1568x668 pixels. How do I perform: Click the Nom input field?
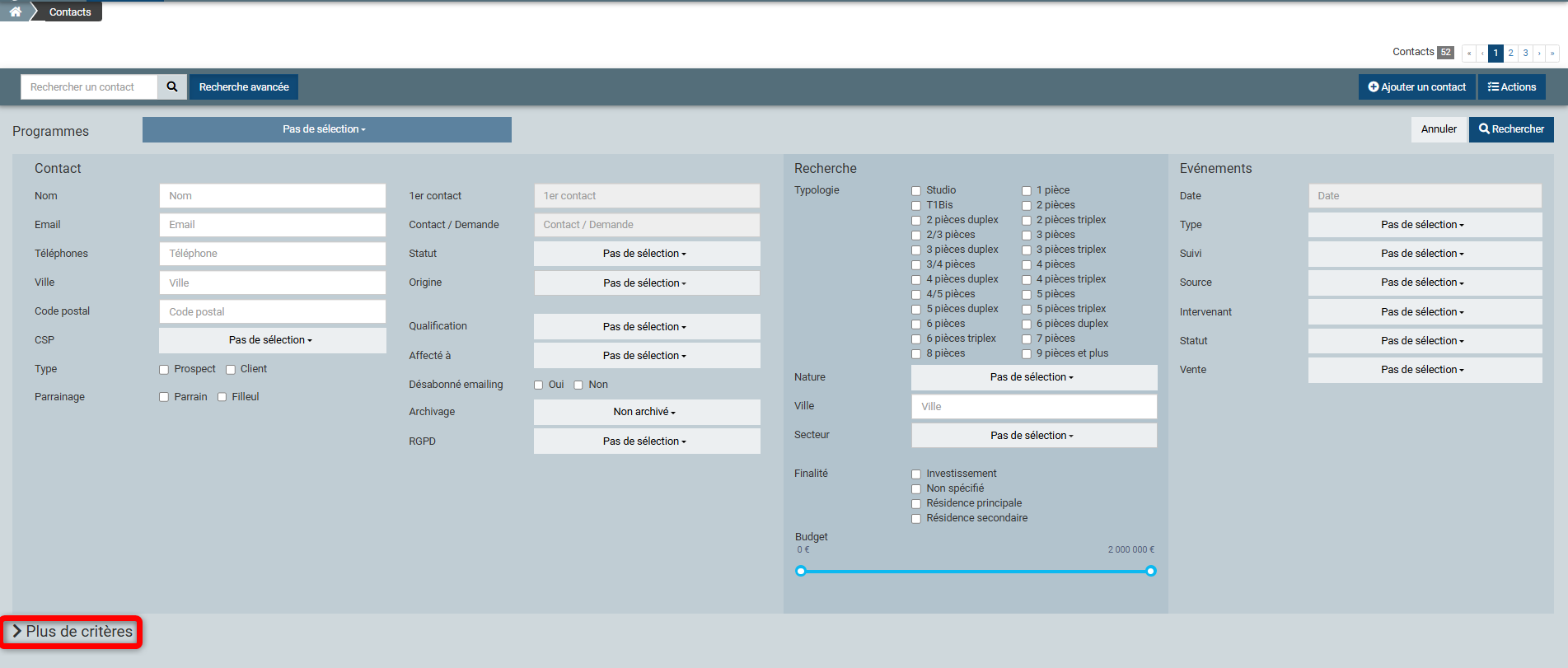[x=272, y=196]
